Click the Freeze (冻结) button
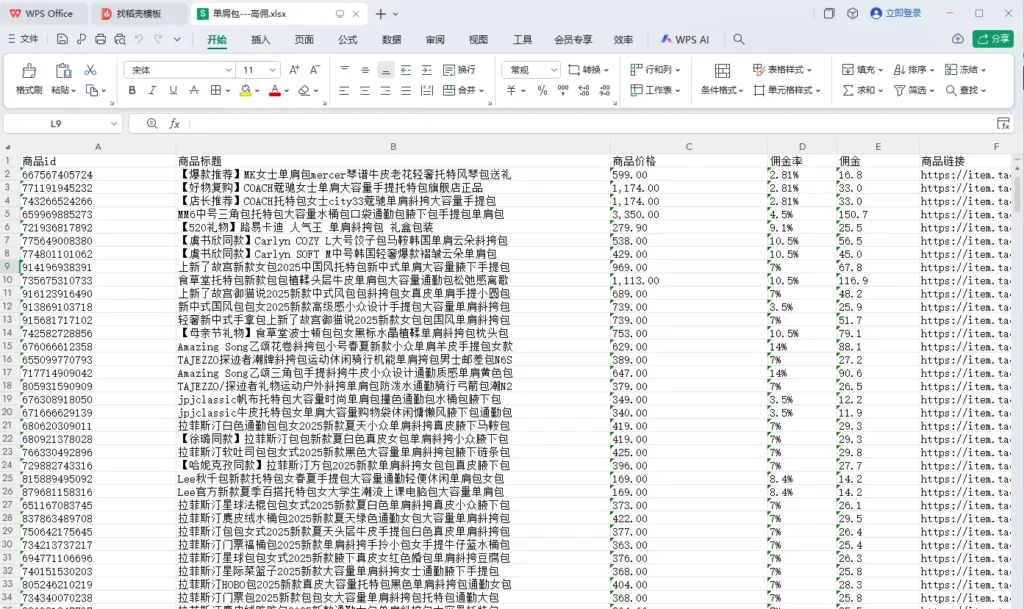 tap(965, 70)
